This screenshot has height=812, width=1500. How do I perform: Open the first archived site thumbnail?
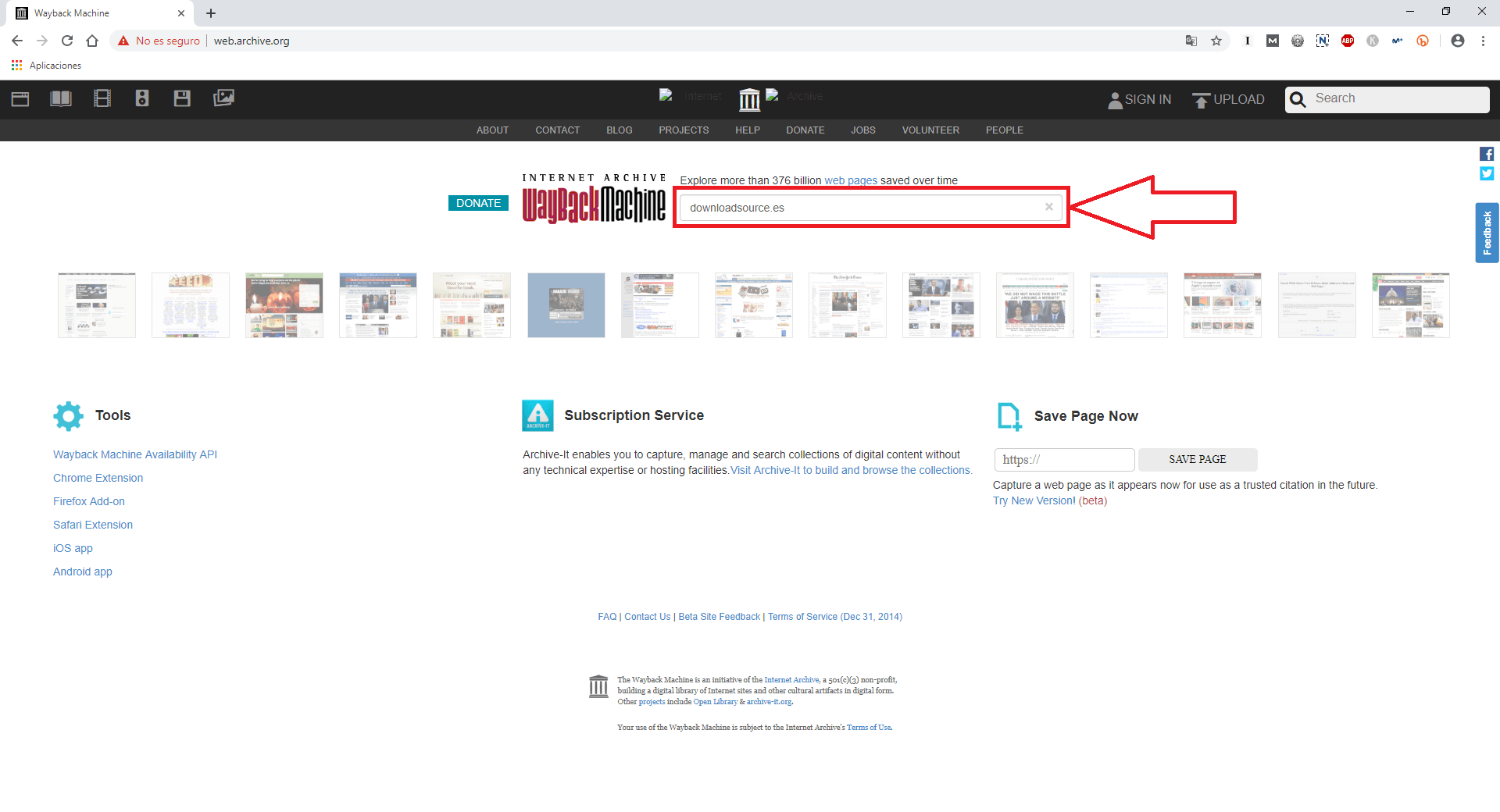(x=97, y=305)
